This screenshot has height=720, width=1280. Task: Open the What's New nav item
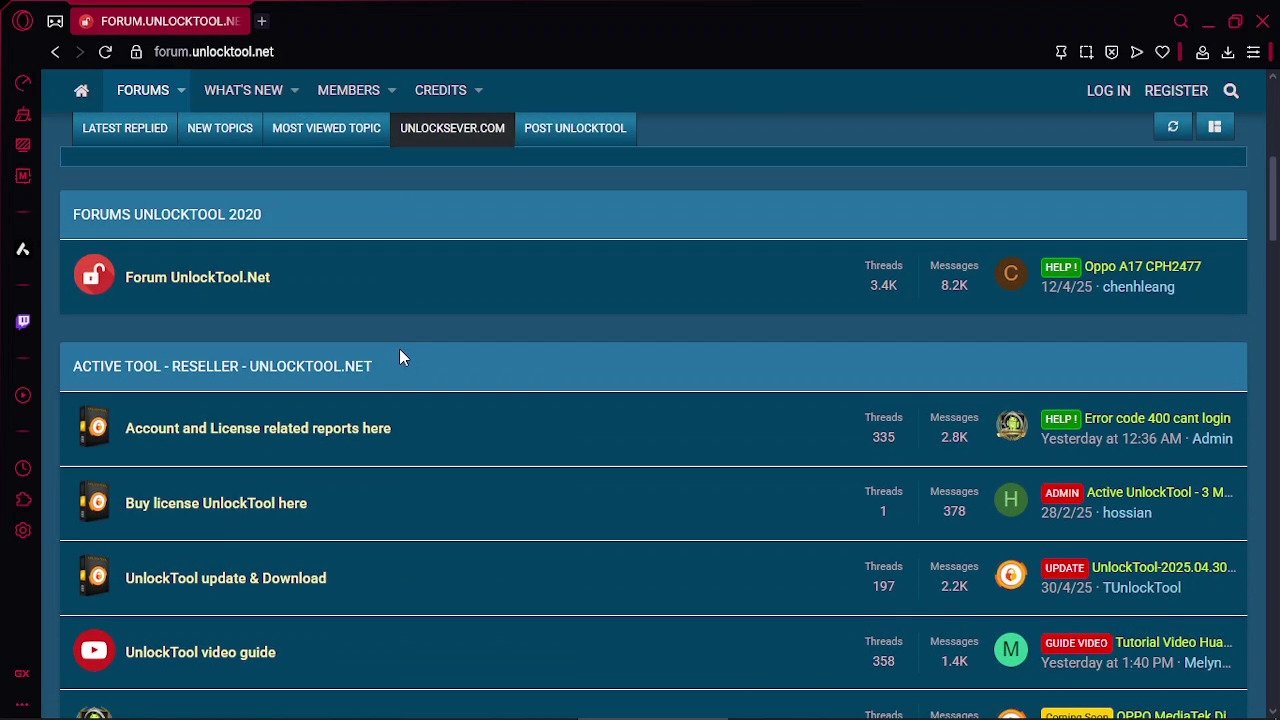[243, 90]
